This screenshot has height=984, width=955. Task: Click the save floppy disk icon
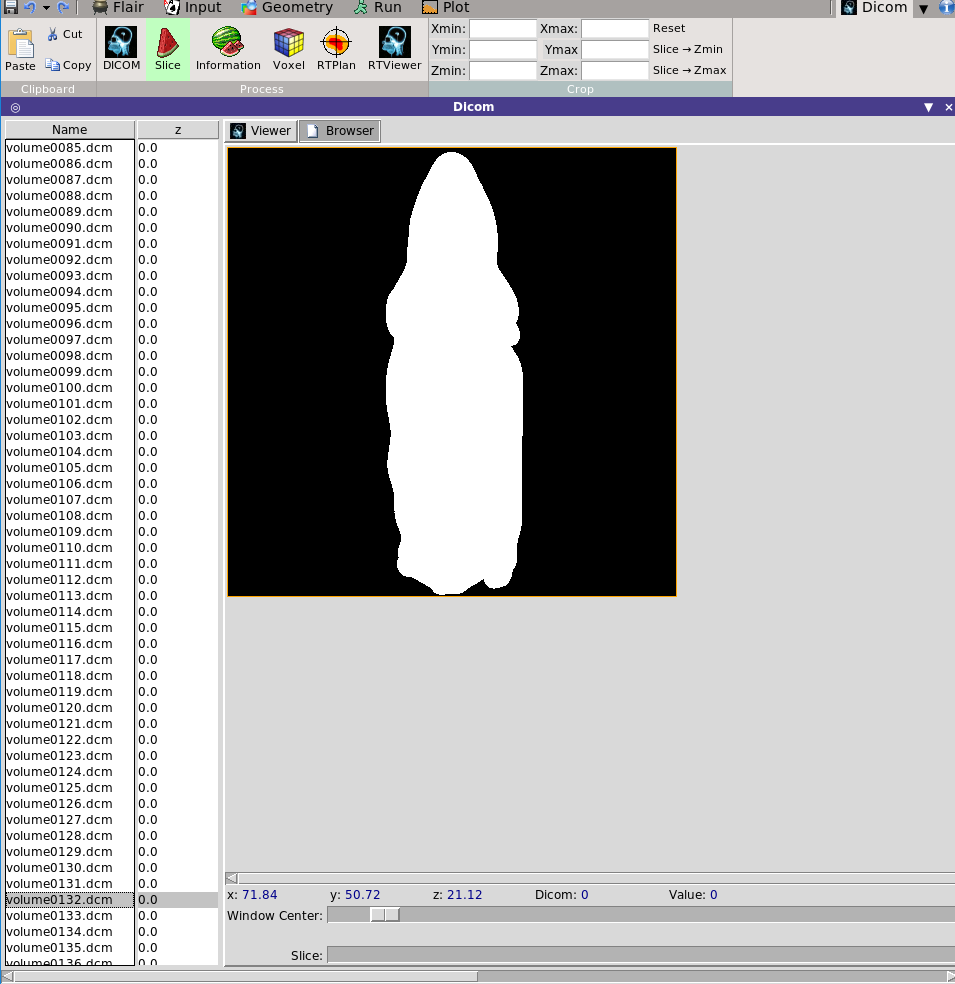coord(11,8)
